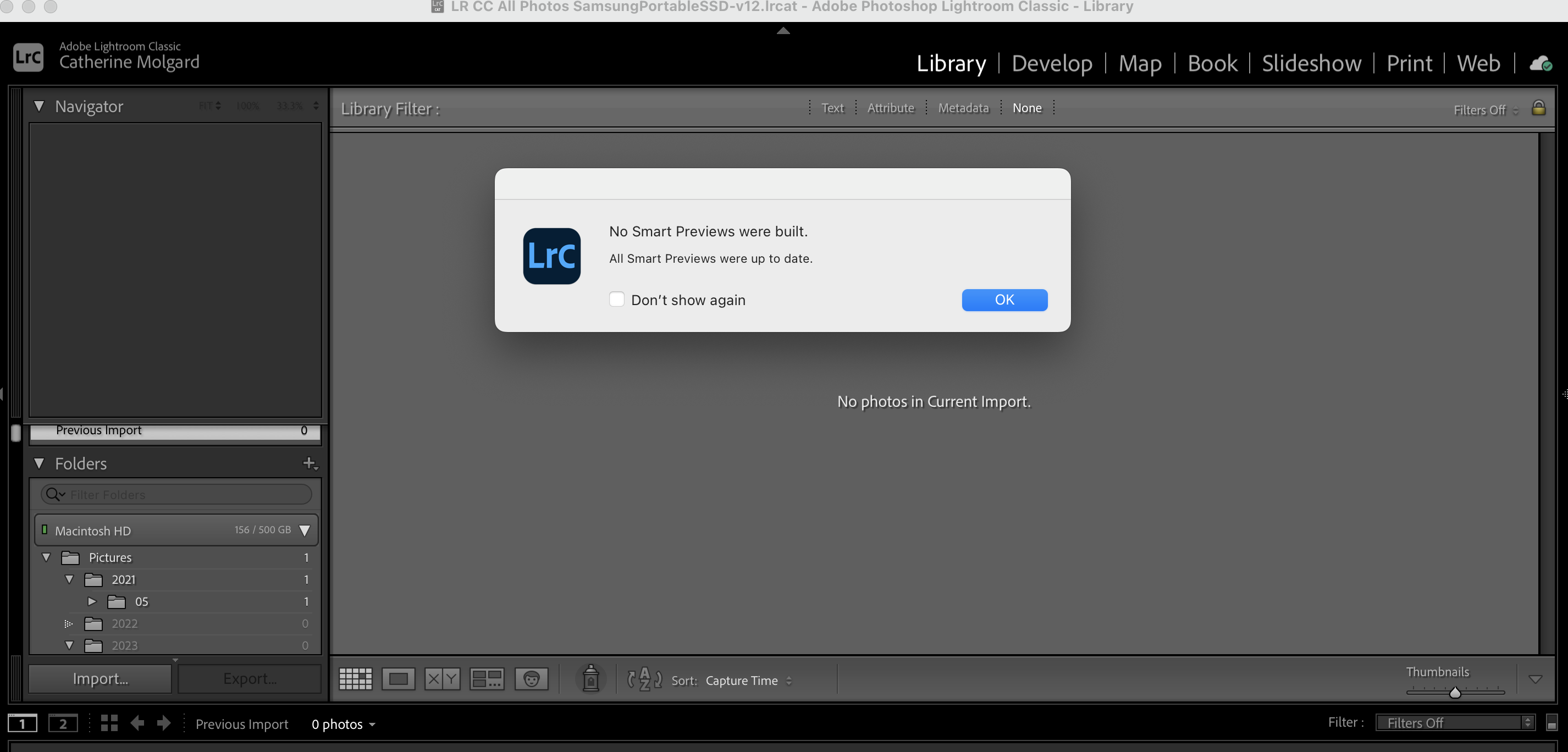
Task: Open Compare view
Action: coord(442,678)
